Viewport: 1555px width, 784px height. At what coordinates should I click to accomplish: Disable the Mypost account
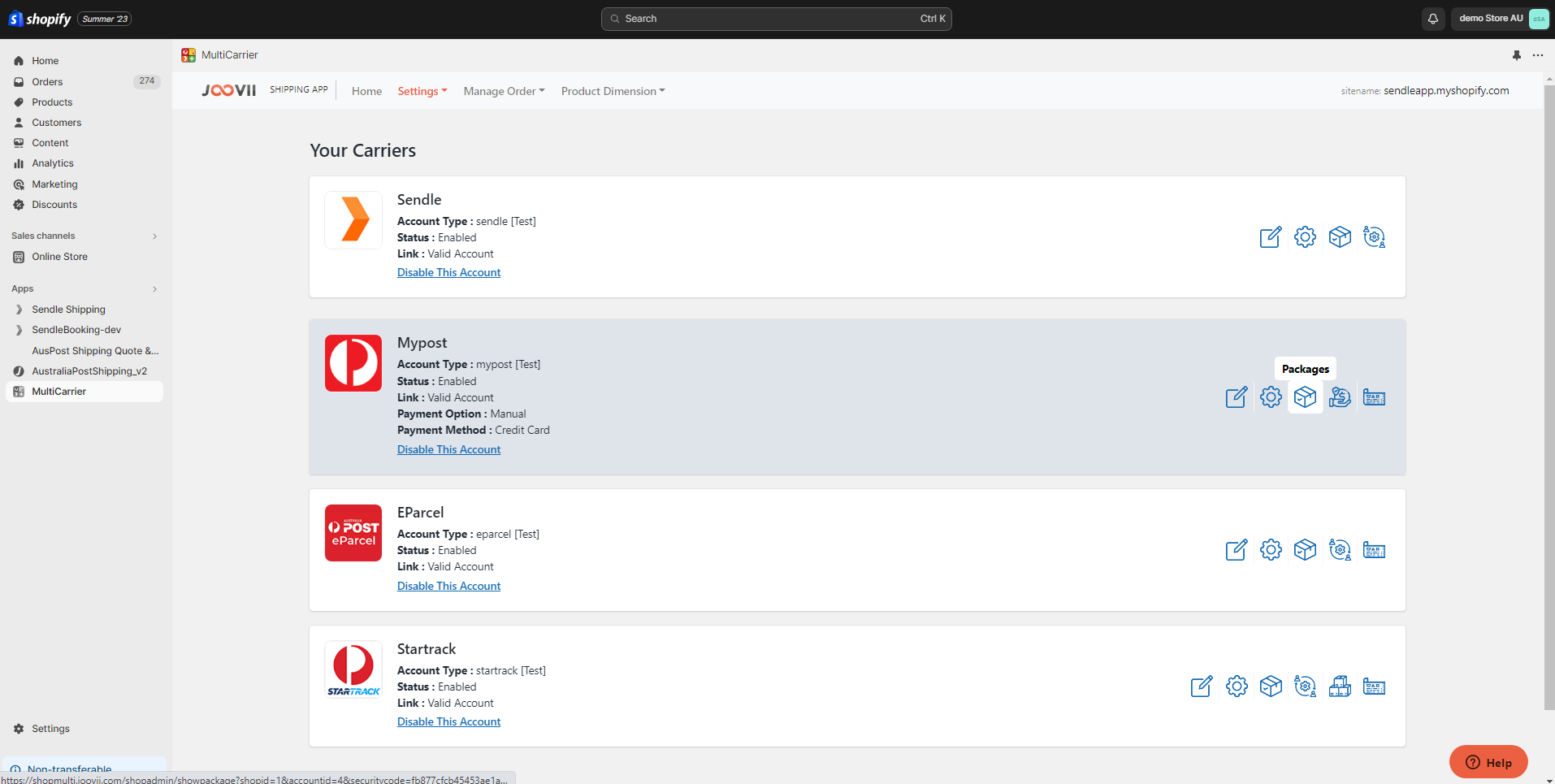(448, 449)
